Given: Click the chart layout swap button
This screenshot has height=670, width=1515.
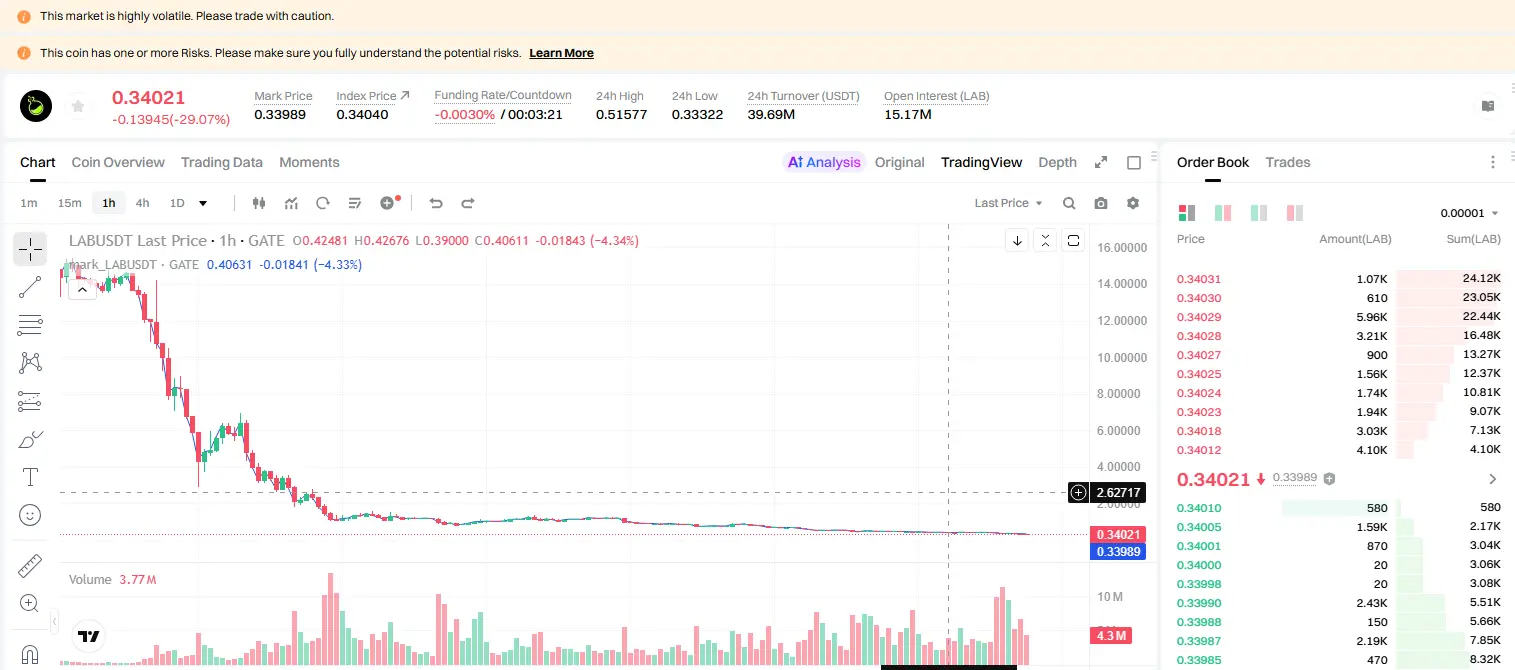Looking at the screenshot, I should tap(1073, 240).
